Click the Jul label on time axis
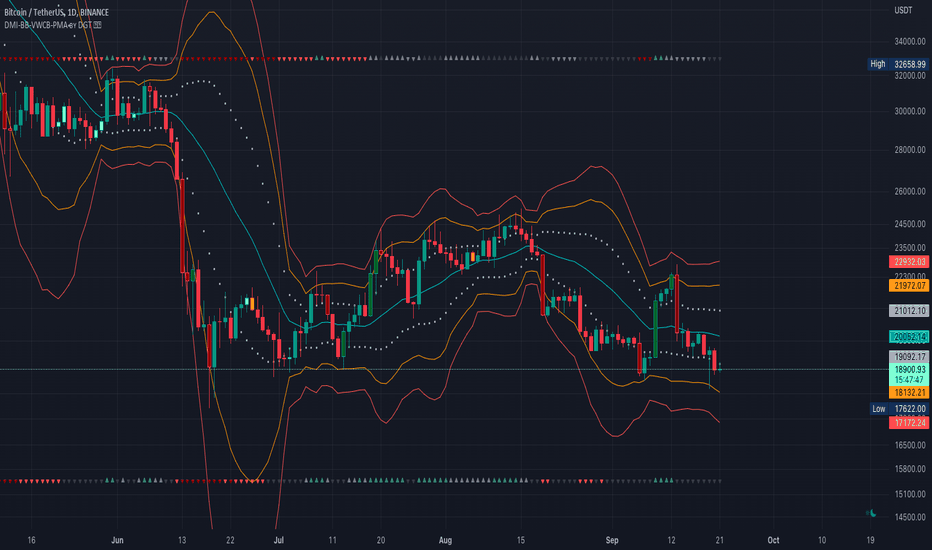Viewport: 932px width, 550px height. (x=279, y=540)
